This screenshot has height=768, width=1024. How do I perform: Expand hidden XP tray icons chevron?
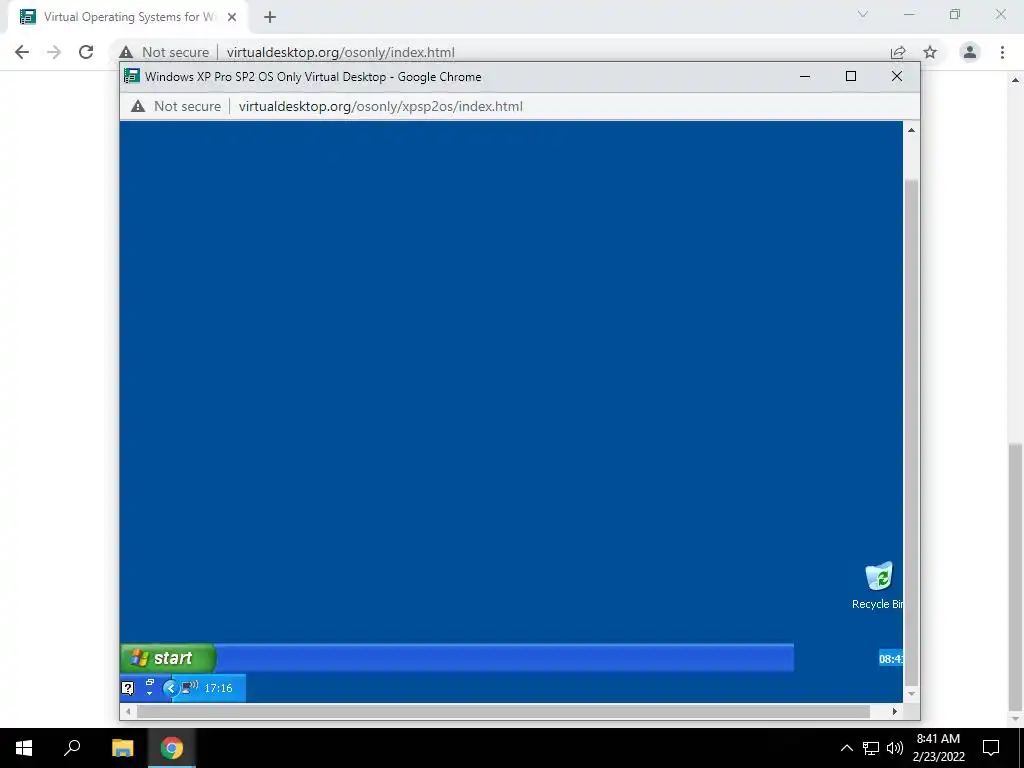pos(170,688)
